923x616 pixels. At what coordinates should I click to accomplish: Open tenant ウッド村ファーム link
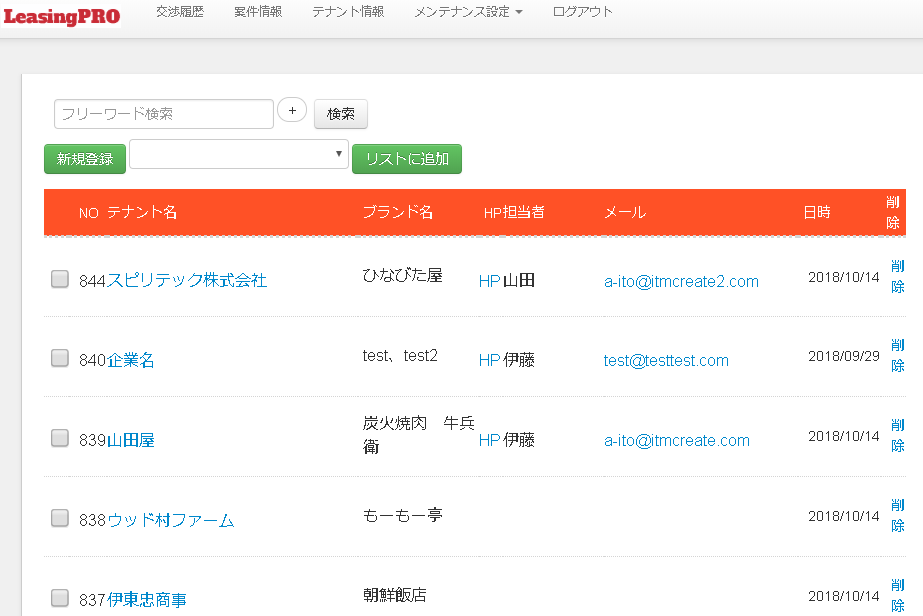coord(171,520)
